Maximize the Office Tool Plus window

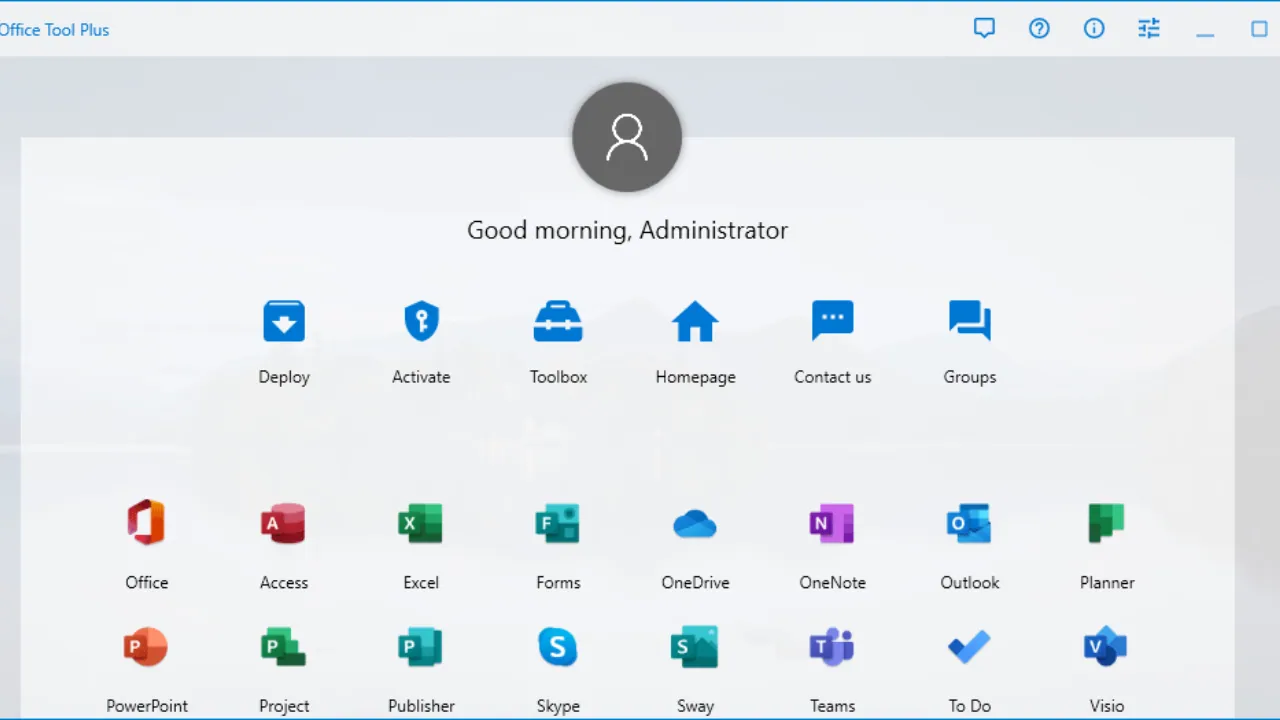coord(1260,29)
